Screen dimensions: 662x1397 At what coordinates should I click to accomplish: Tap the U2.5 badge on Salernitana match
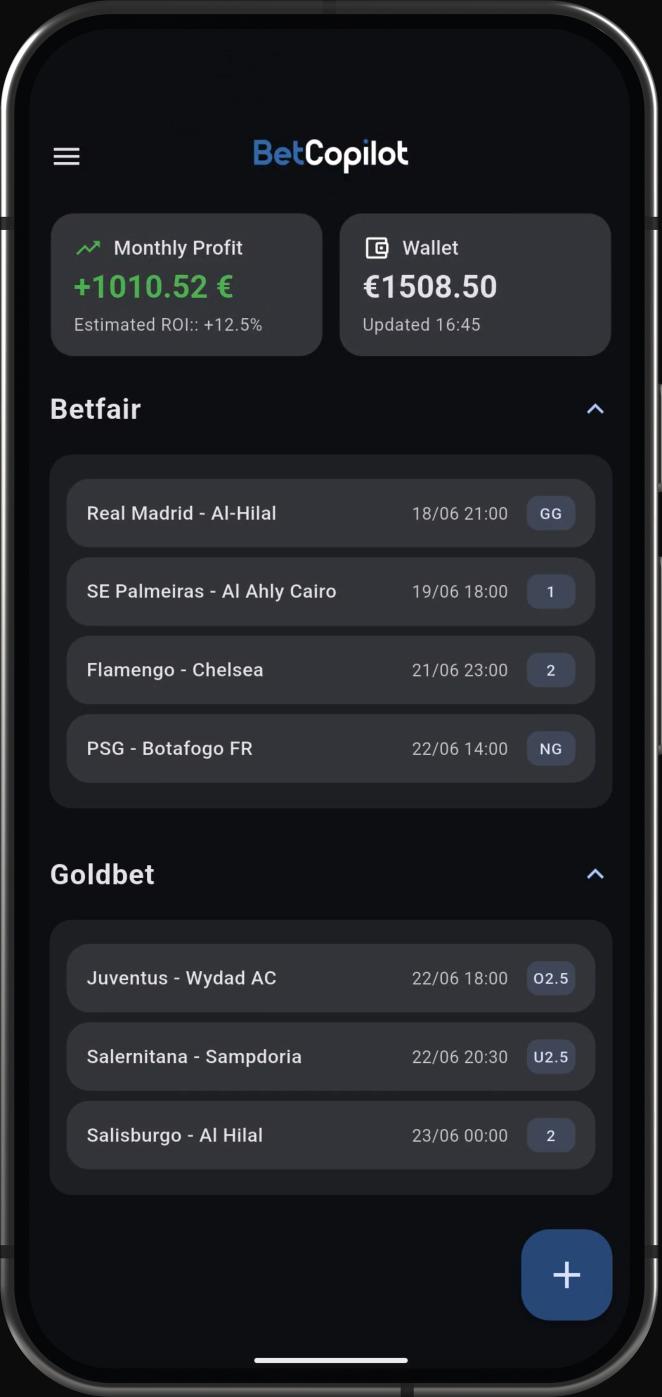[x=551, y=1057]
